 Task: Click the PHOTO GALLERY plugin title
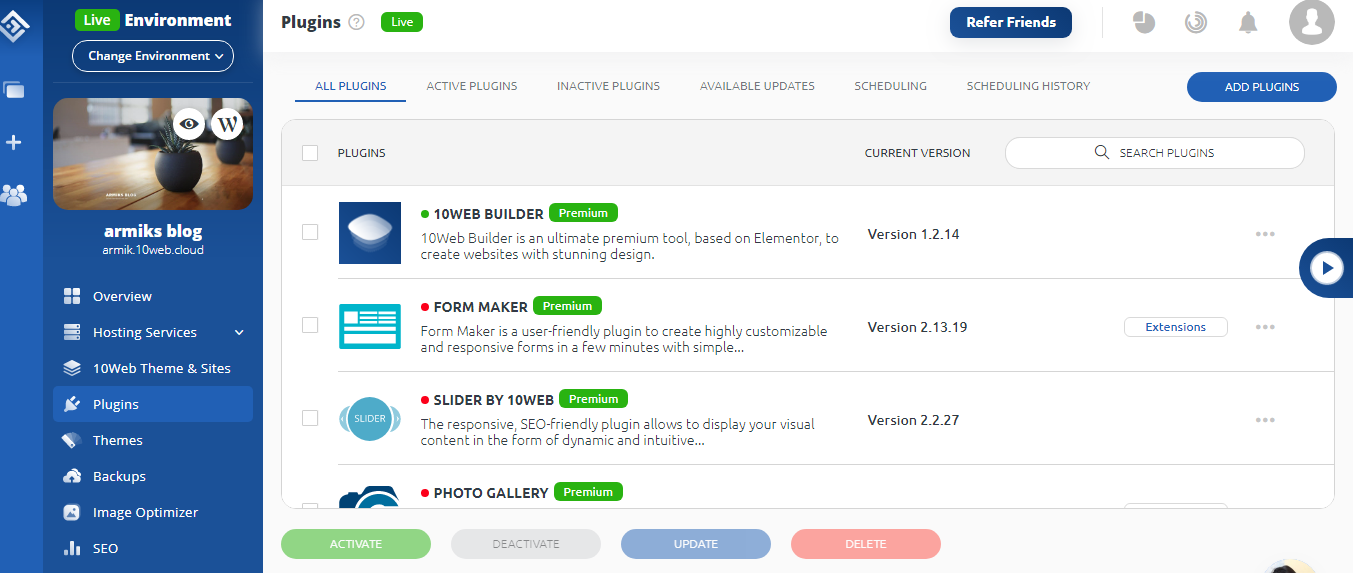point(490,492)
